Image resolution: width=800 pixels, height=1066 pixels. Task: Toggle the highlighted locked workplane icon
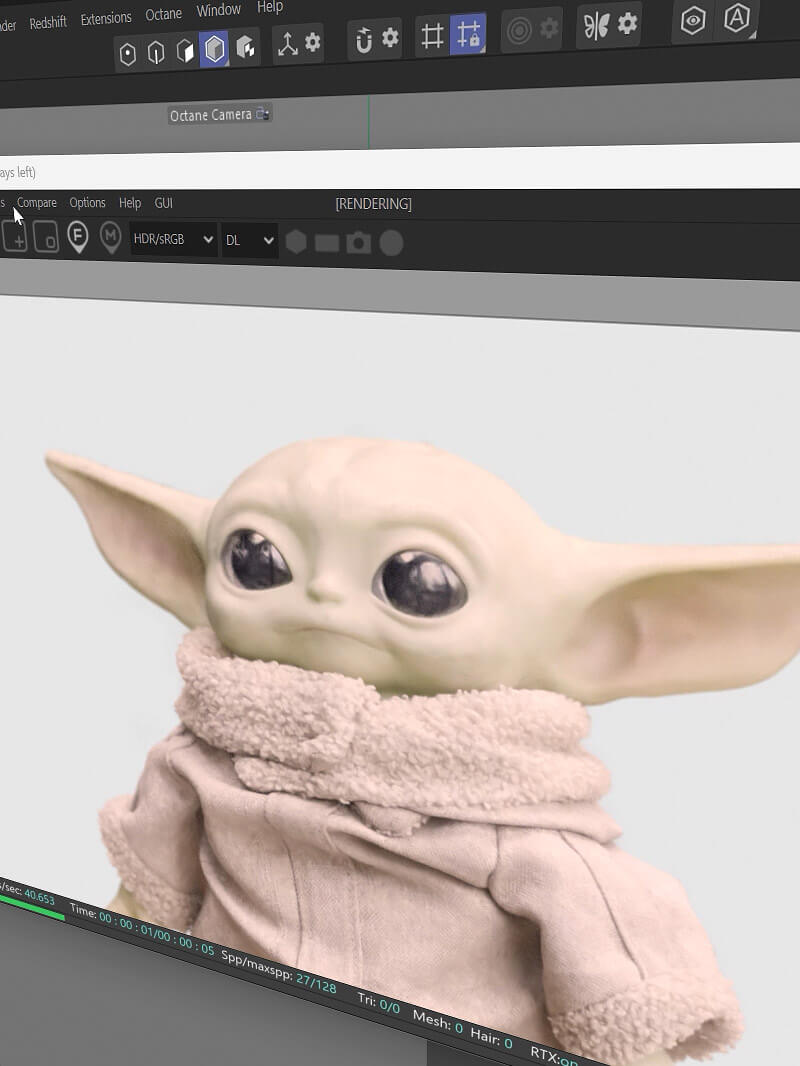[468, 33]
